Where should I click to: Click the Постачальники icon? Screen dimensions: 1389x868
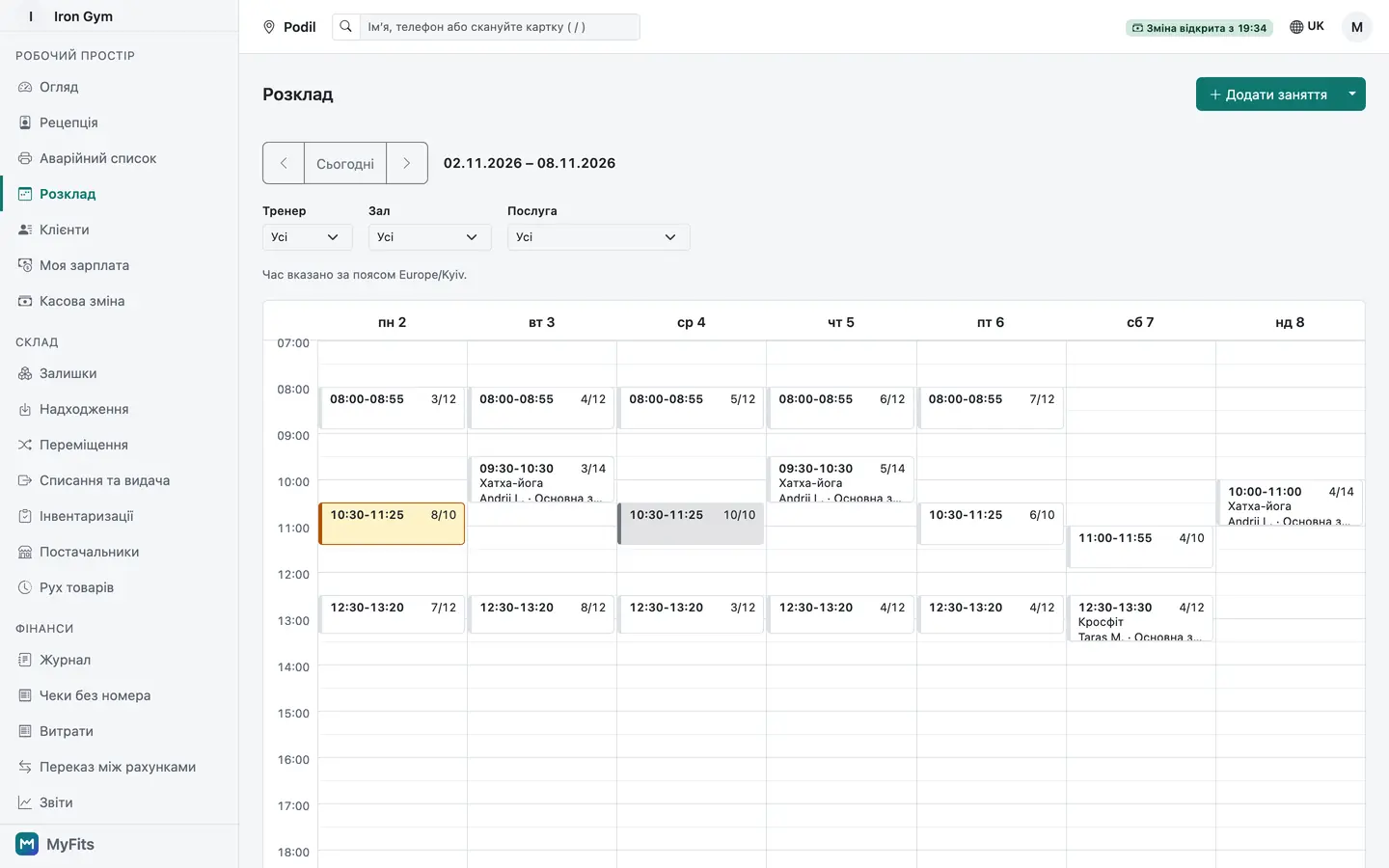click(x=25, y=552)
